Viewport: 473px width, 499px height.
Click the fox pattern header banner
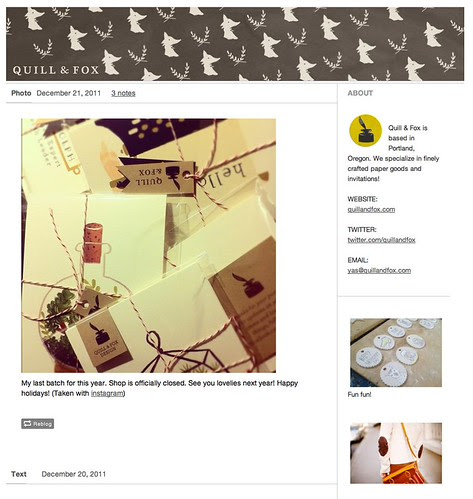click(x=235, y=44)
